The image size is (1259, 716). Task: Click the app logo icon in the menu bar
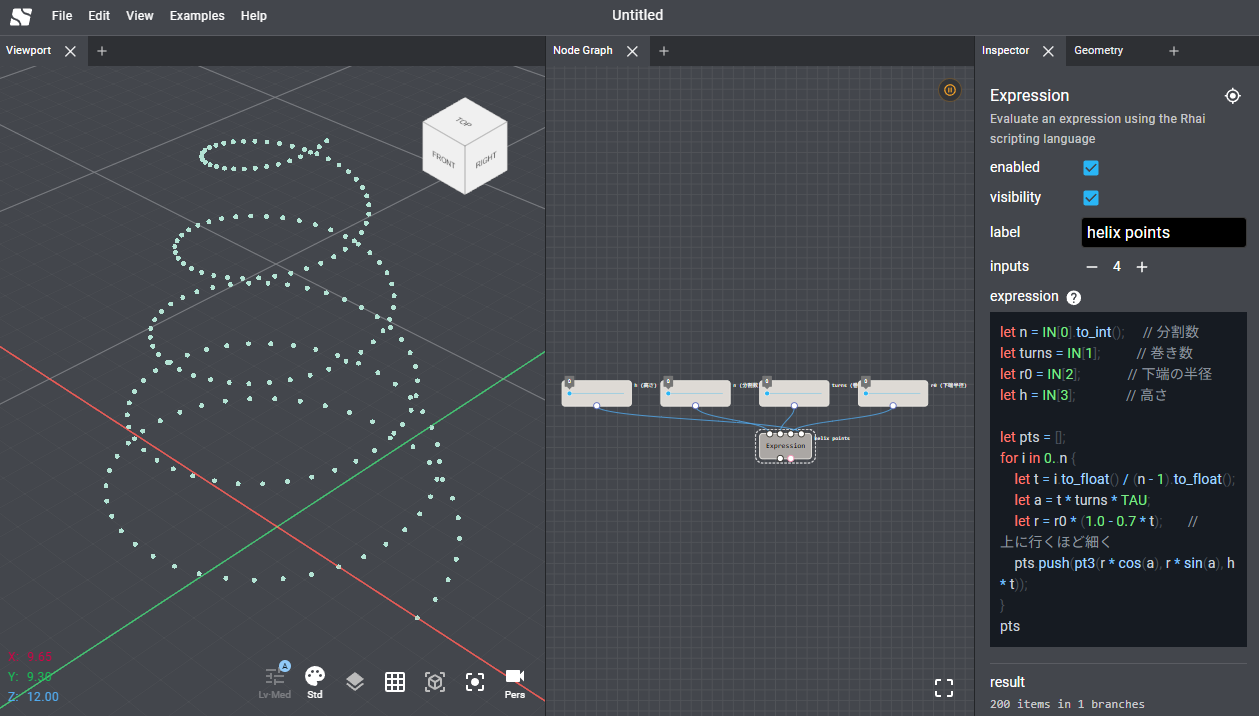(21, 16)
